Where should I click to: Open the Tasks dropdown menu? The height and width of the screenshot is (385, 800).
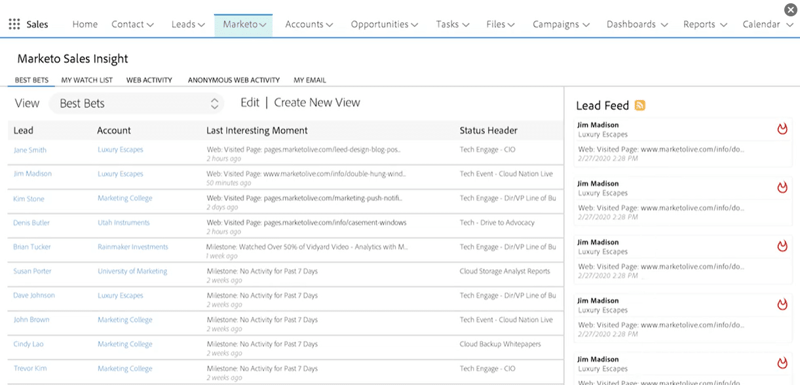(466, 24)
